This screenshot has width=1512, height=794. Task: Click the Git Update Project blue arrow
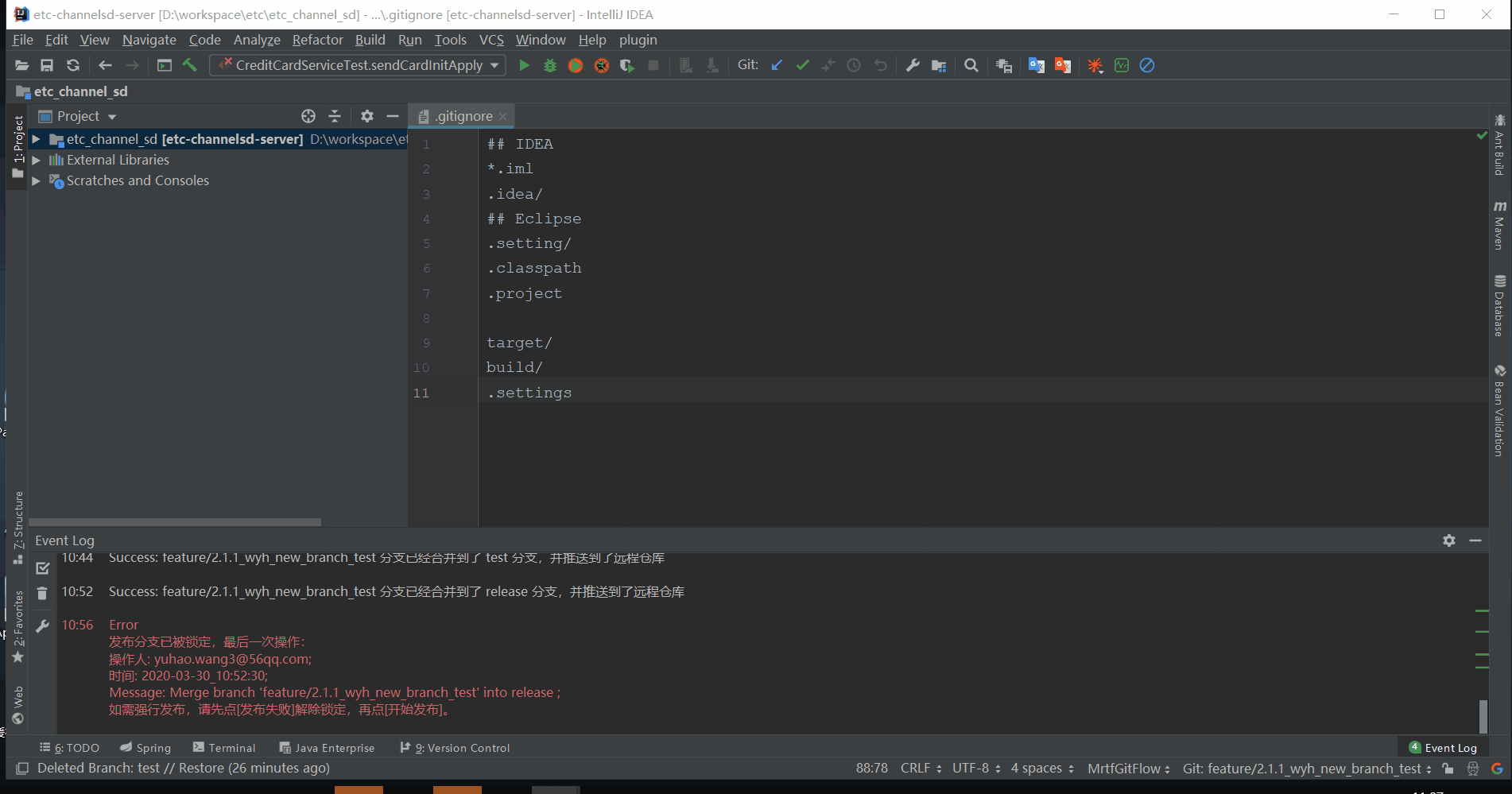pos(777,65)
